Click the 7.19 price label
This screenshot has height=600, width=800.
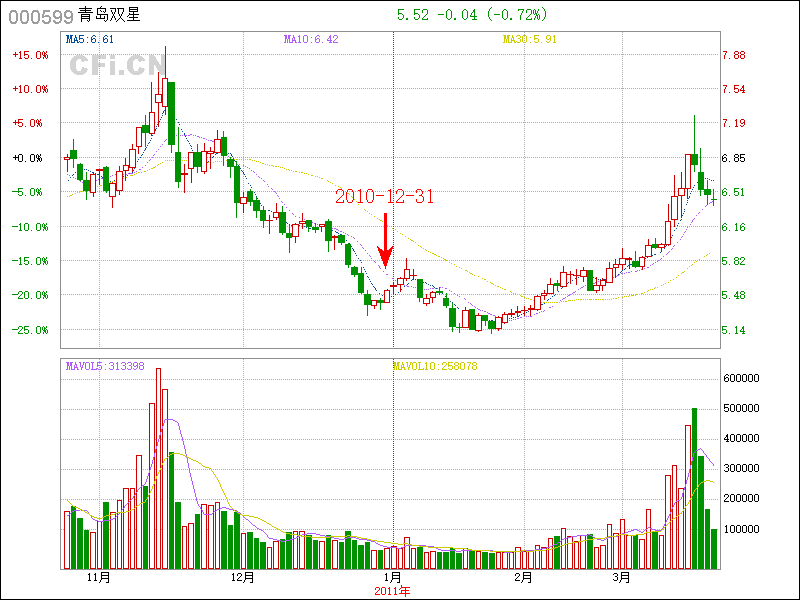(x=734, y=123)
